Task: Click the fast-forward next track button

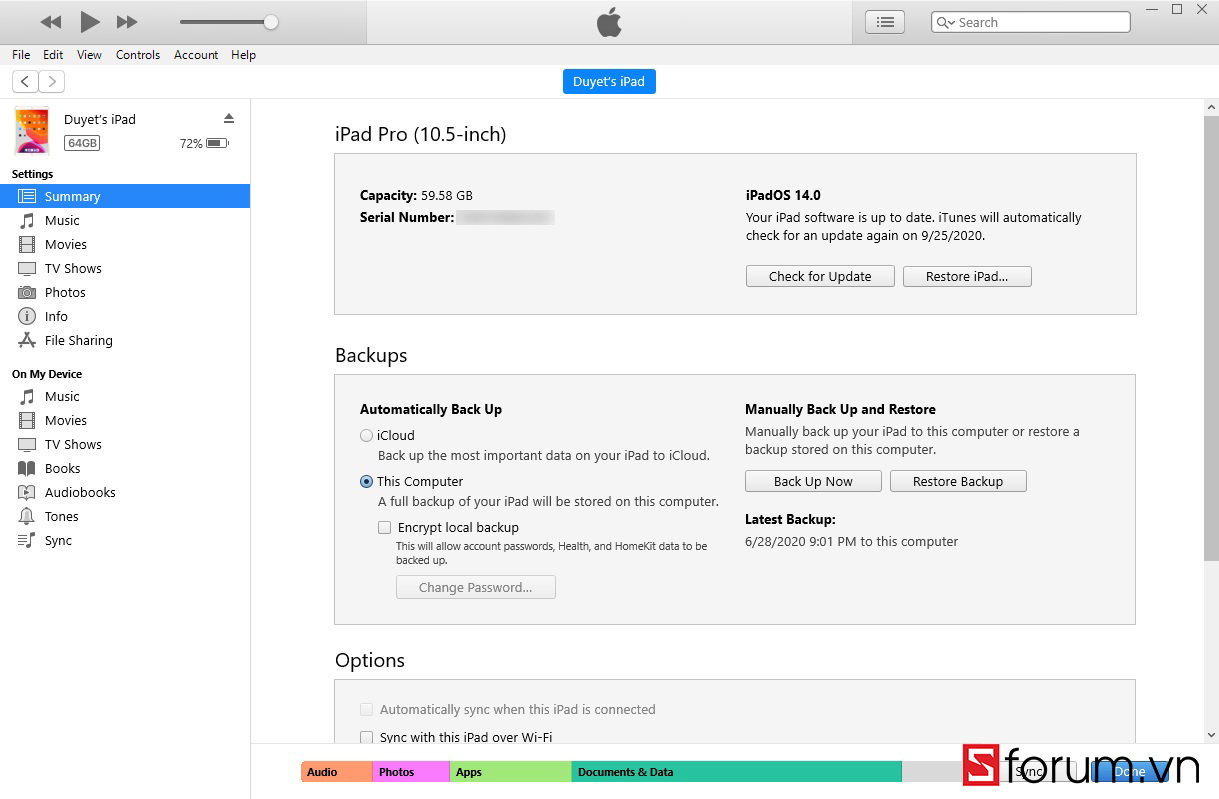Action: click(x=127, y=22)
